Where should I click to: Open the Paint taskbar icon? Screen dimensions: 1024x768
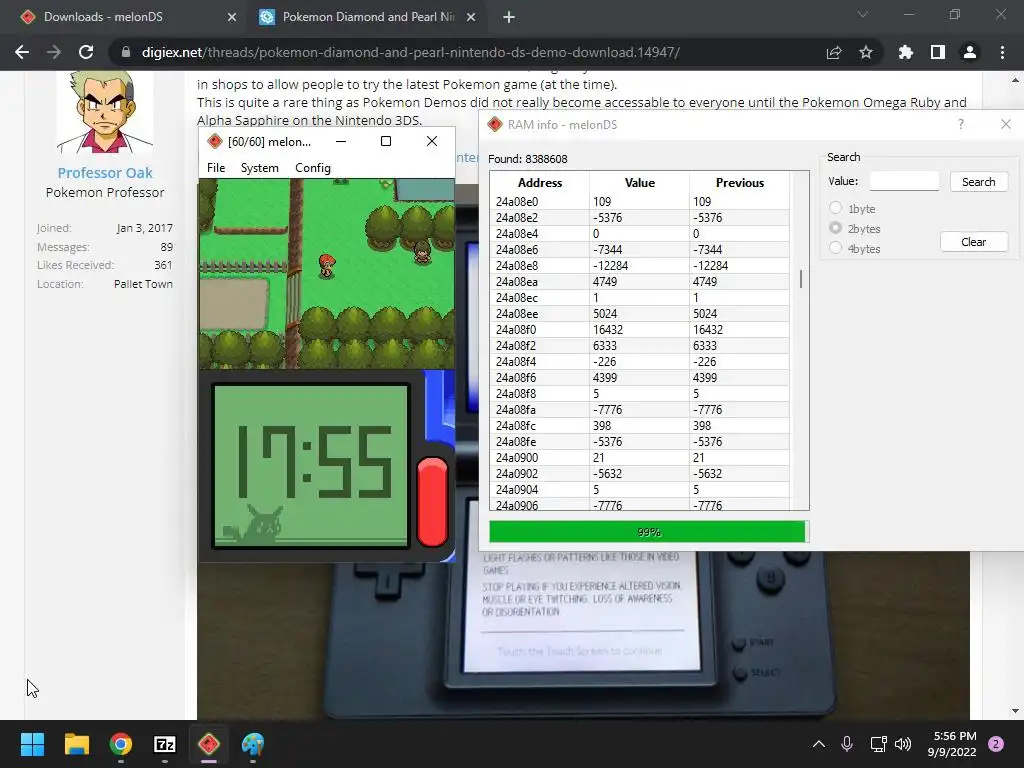point(253,744)
